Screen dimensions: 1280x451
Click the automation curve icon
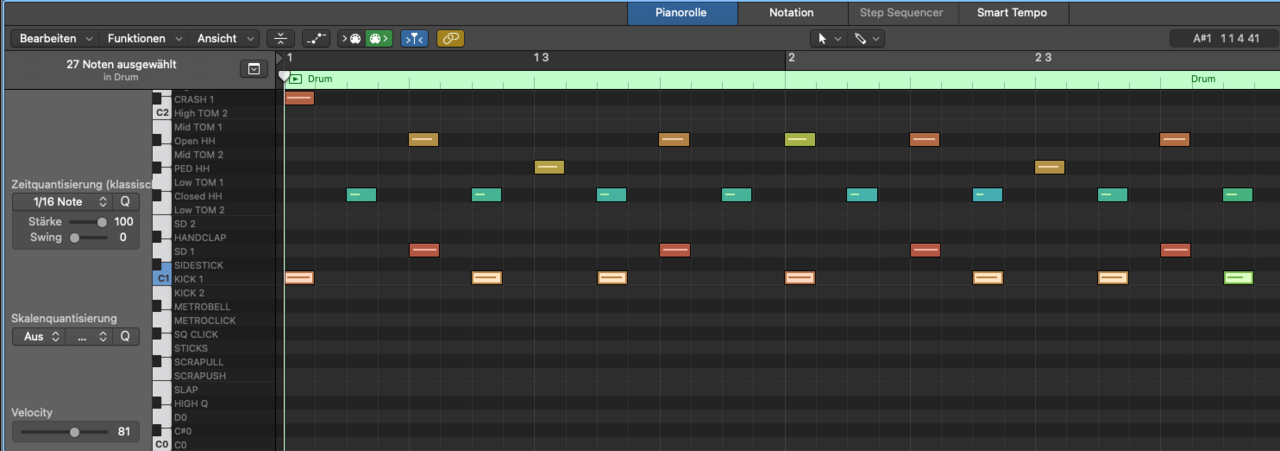click(x=316, y=39)
